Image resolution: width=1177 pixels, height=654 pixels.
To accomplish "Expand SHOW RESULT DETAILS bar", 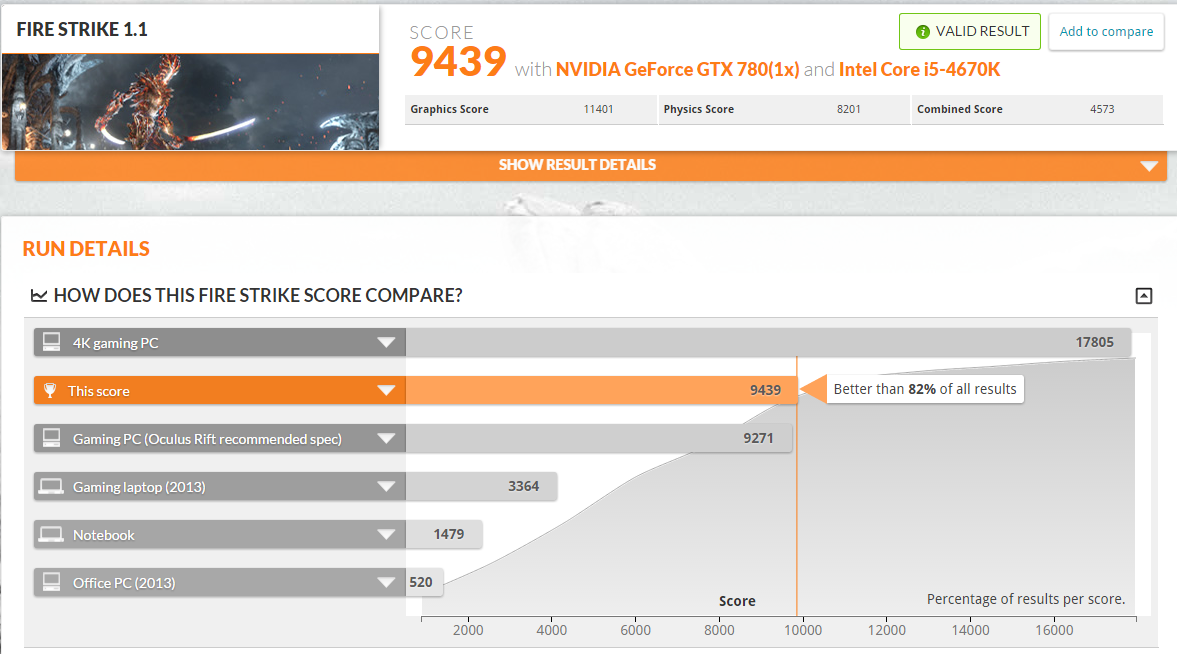I will pos(590,165).
